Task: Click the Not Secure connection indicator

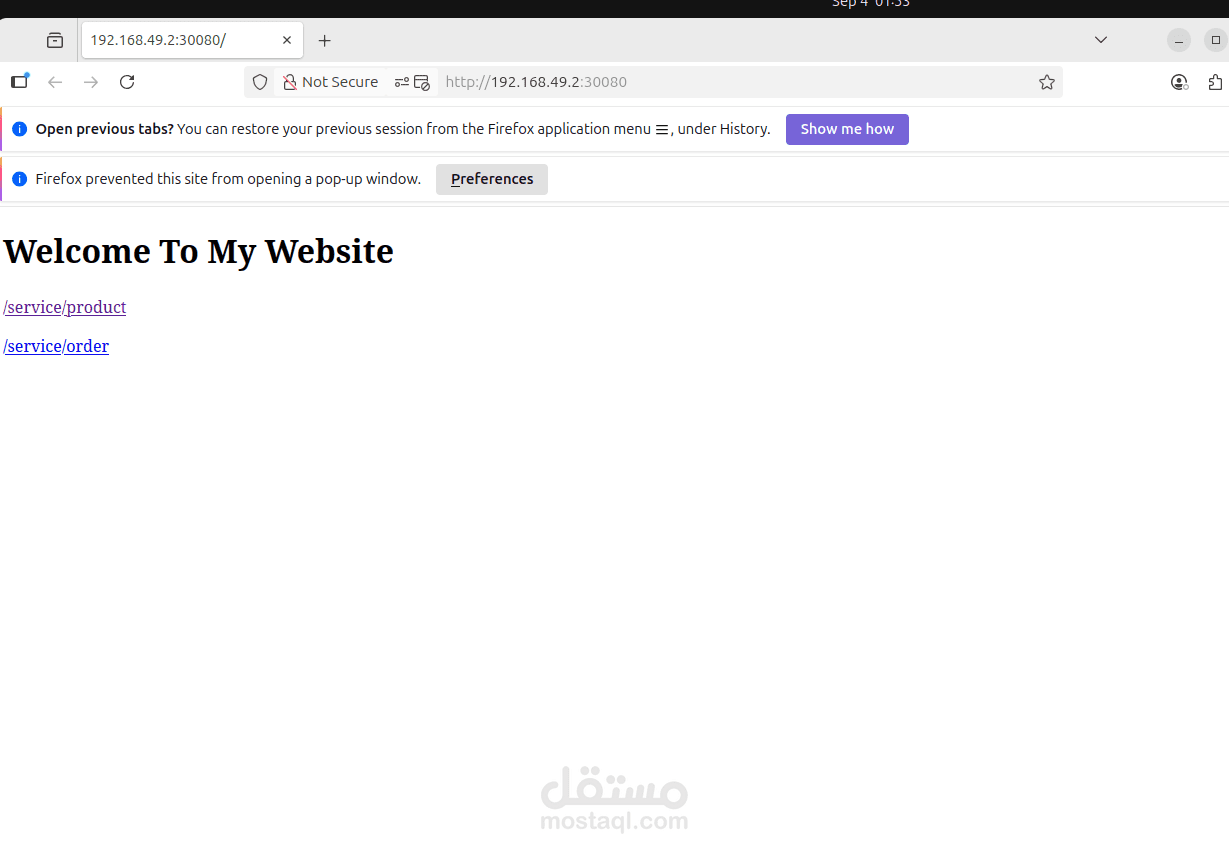Action: click(331, 82)
